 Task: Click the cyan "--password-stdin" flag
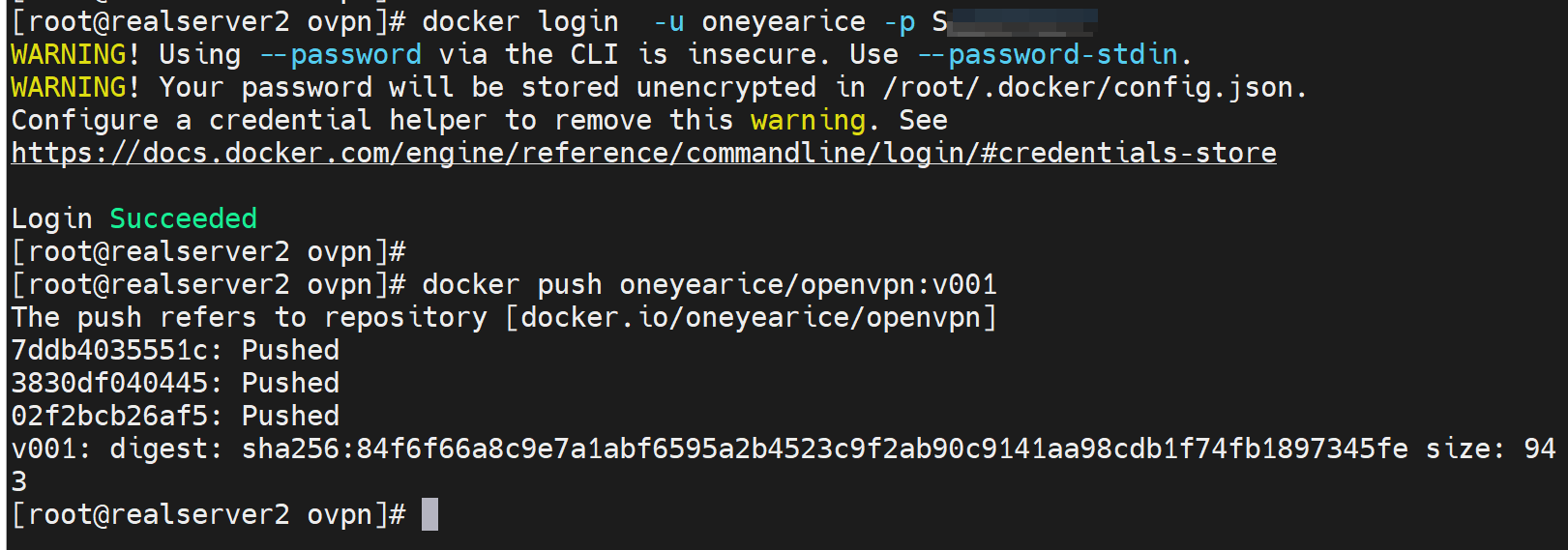(x=1049, y=54)
